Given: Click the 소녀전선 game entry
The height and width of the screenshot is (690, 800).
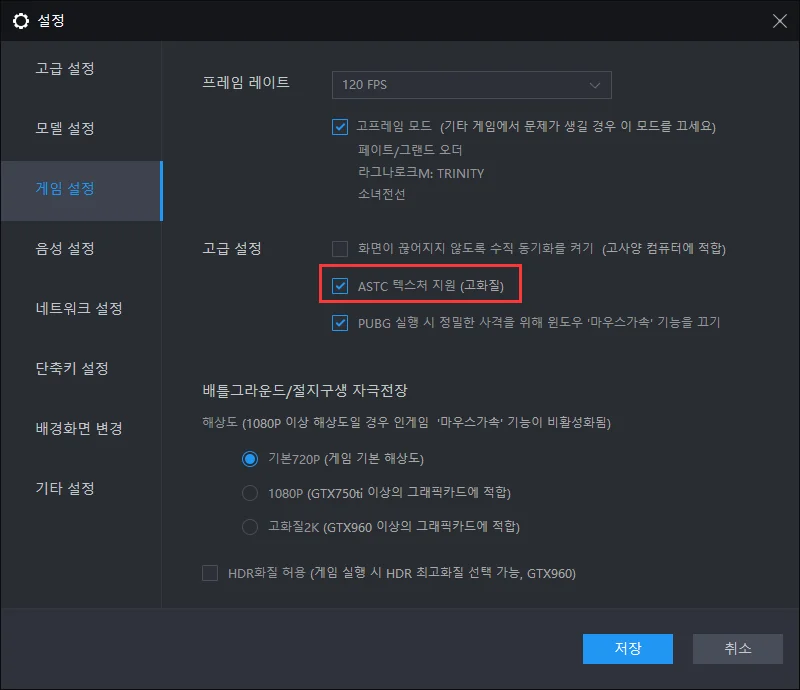Looking at the screenshot, I should [x=381, y=194].
